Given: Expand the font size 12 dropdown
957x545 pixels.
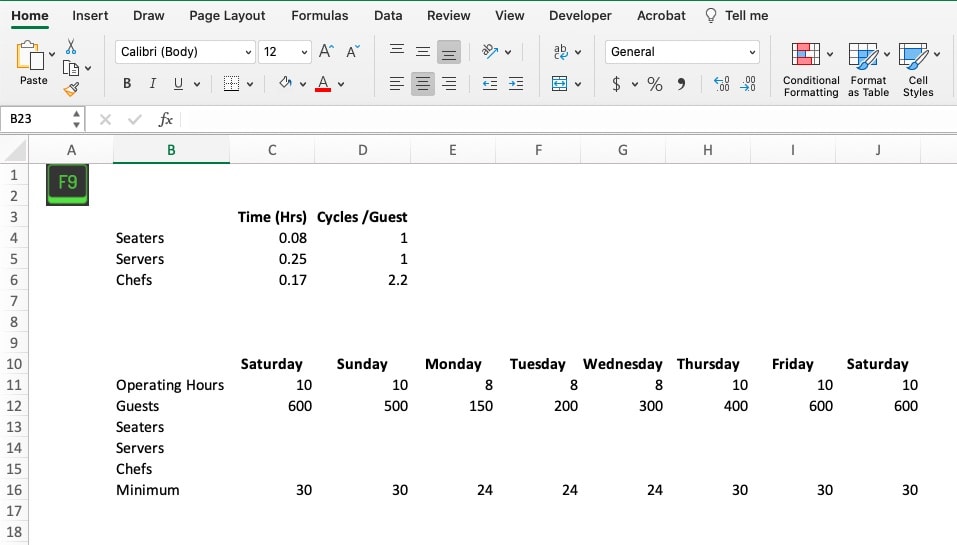Looking at the screenshot, I should coord(304,52).
